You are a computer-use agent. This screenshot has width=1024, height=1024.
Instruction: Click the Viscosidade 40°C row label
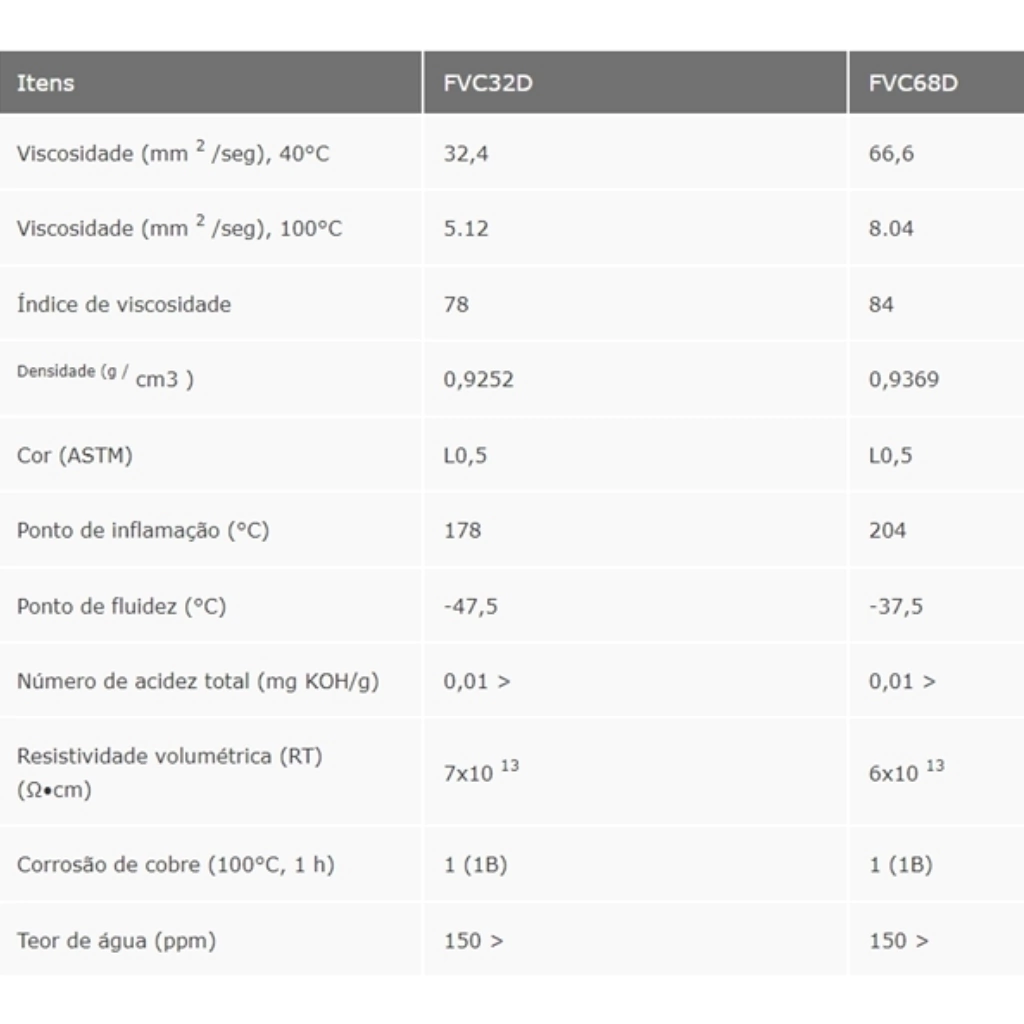tap(172, 154)
